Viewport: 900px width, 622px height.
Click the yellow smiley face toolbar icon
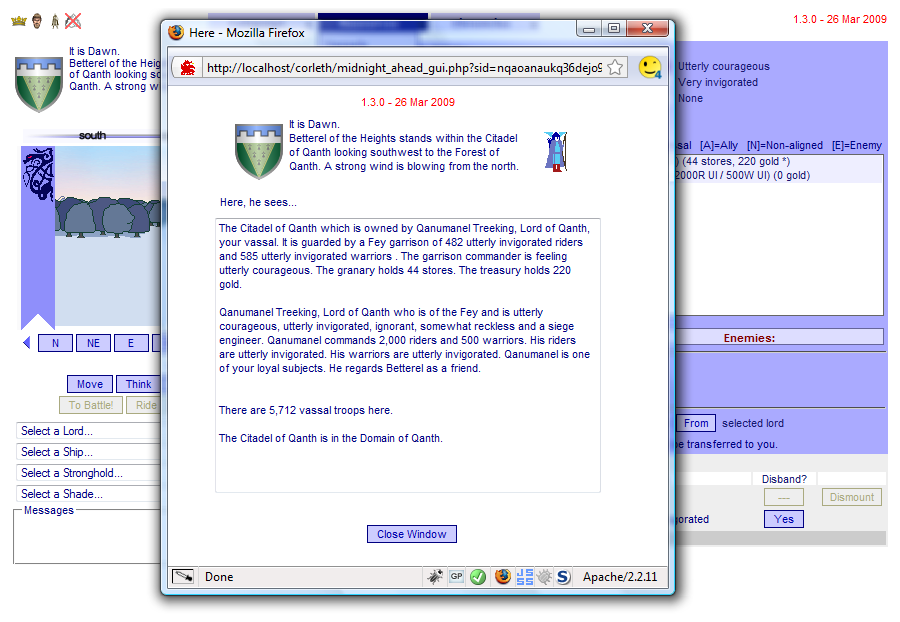coord(650,67)
